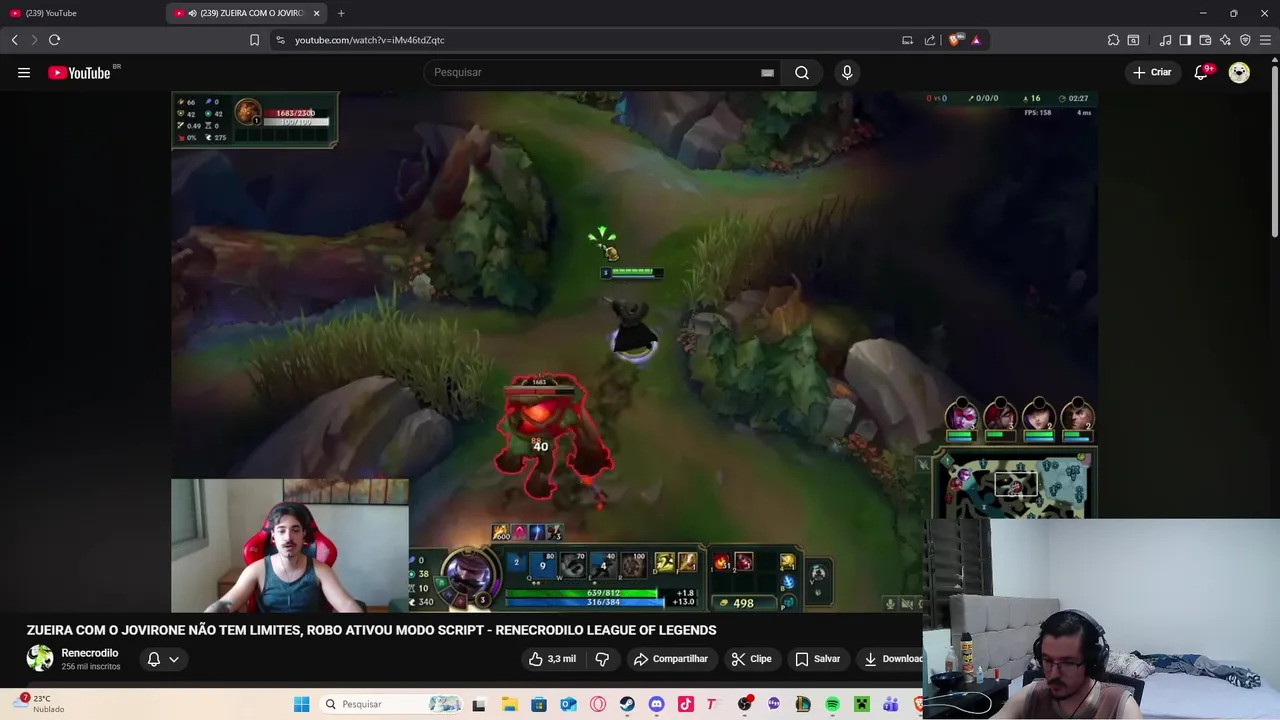The height and width of the screenshot is (720, 1280).
Task: Open League of Legends from the taskbar
Action: (802, 704)
